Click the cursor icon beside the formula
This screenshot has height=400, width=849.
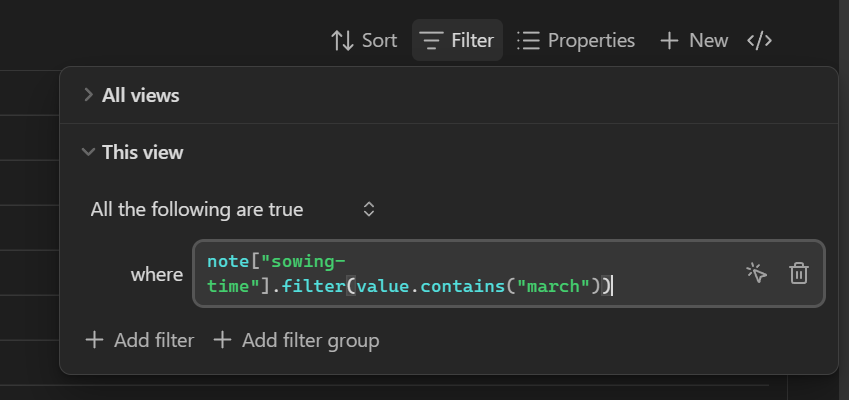(x=756, y=274)
